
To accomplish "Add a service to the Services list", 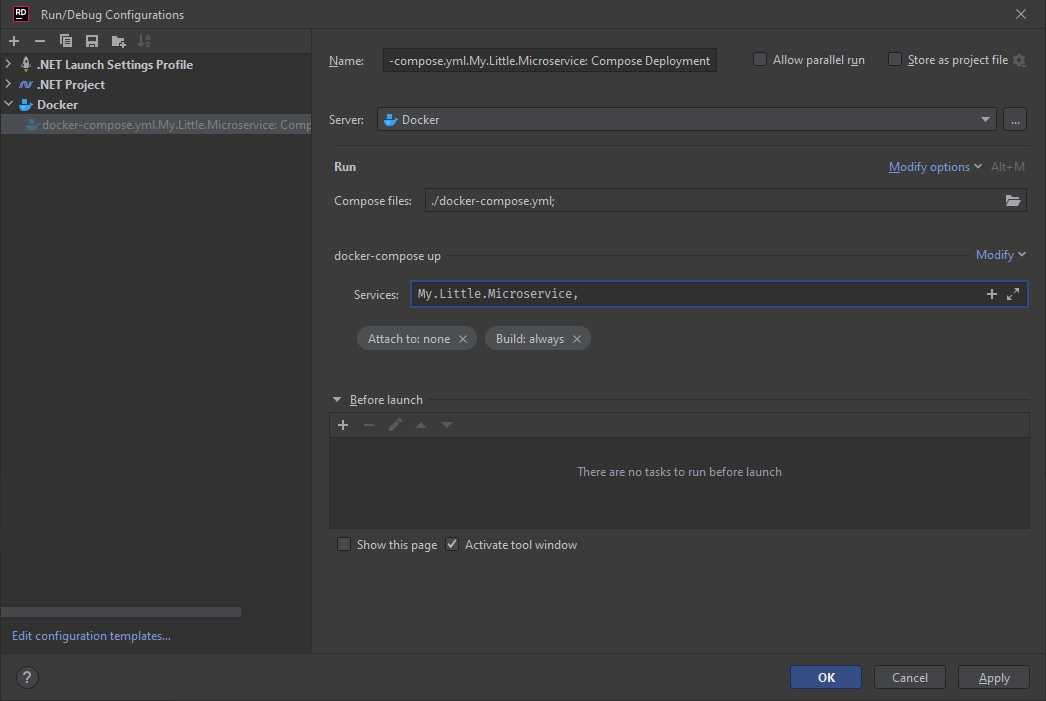I will (991, 293).
